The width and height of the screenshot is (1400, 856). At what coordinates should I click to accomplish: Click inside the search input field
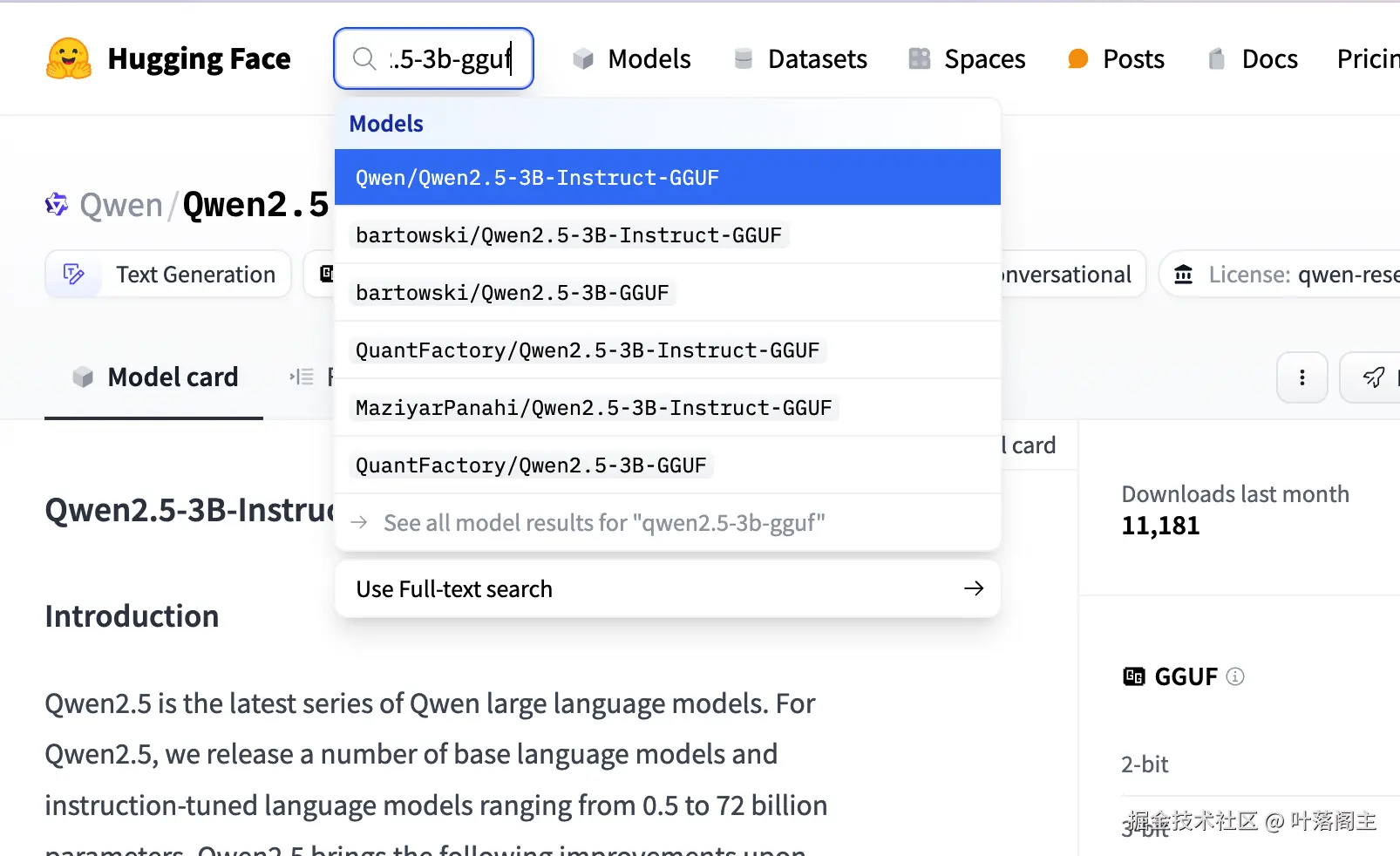point(453,58)
